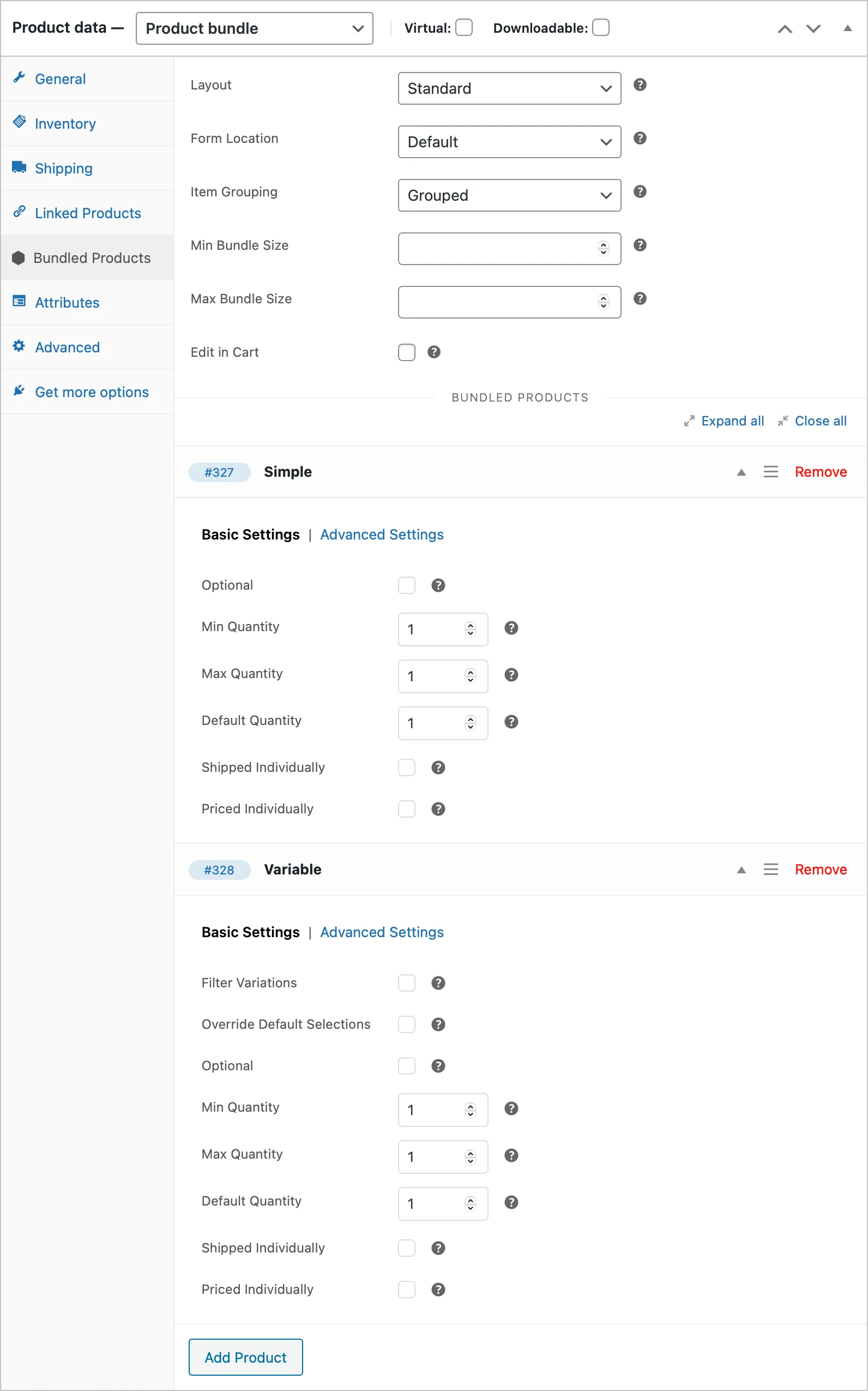
Task: Open the Product bundle type dropdown
Action: [x=254, y=29]
